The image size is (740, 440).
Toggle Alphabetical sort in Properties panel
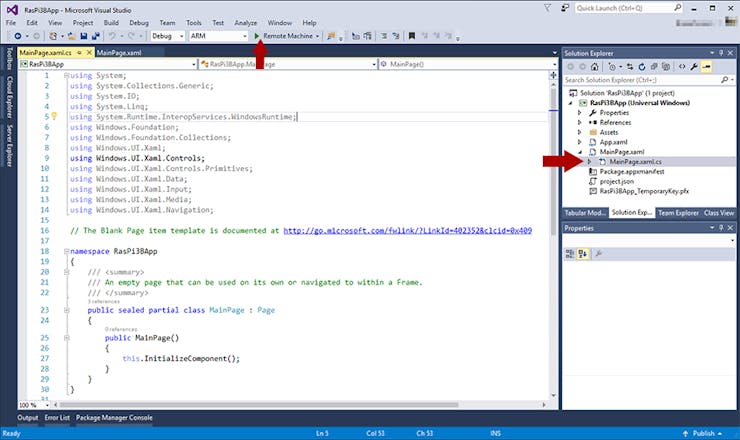click(x=583, y=254)
